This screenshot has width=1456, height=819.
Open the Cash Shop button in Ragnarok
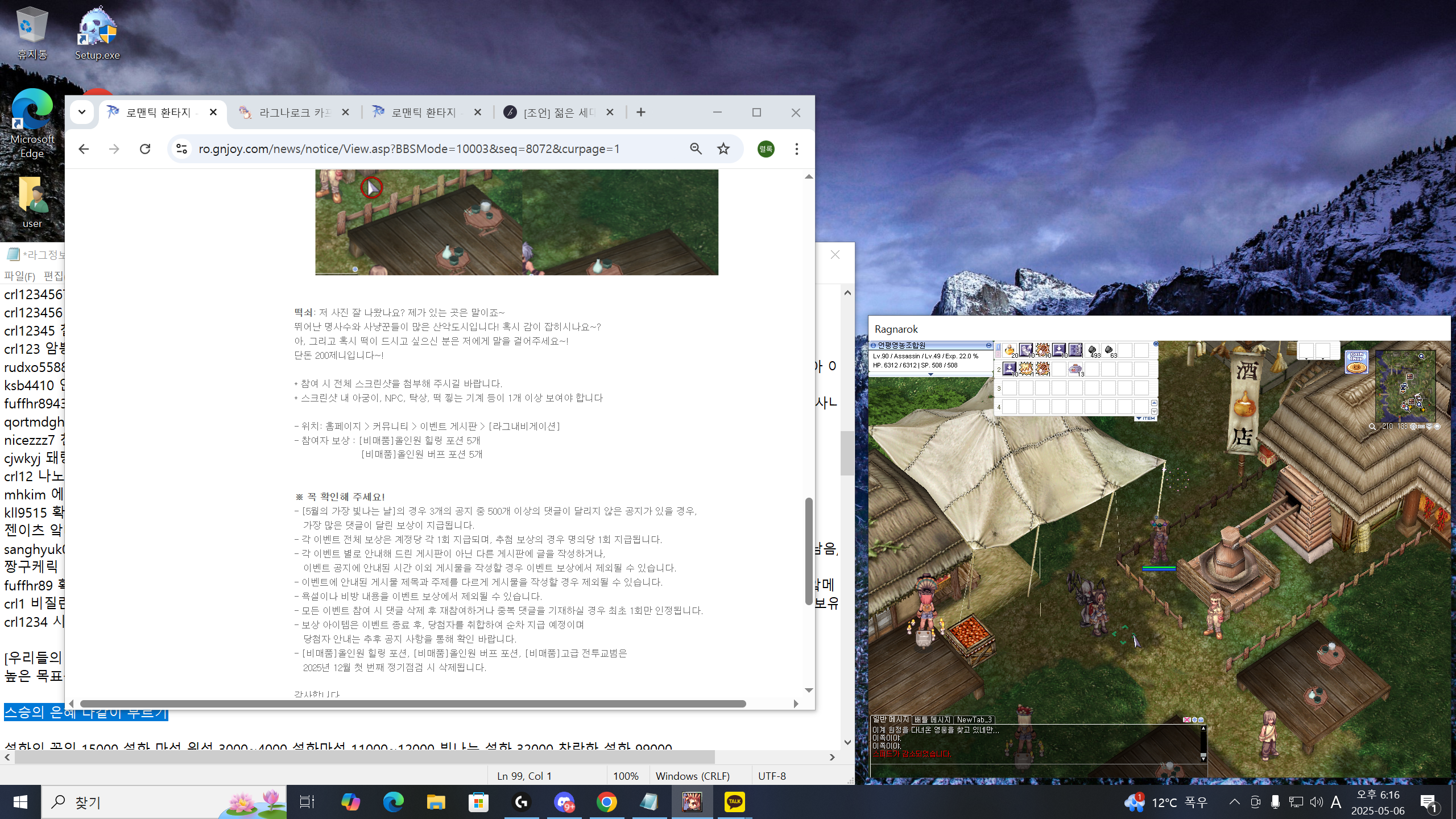coord(1357,362)
